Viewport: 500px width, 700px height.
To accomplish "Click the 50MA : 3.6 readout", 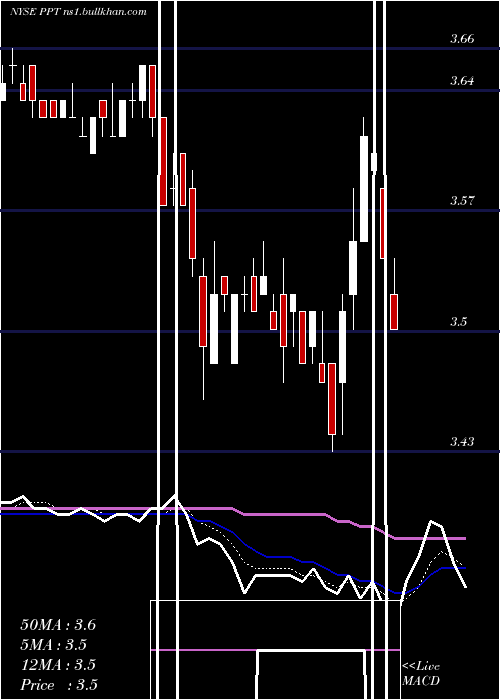I will click(58, 625).
